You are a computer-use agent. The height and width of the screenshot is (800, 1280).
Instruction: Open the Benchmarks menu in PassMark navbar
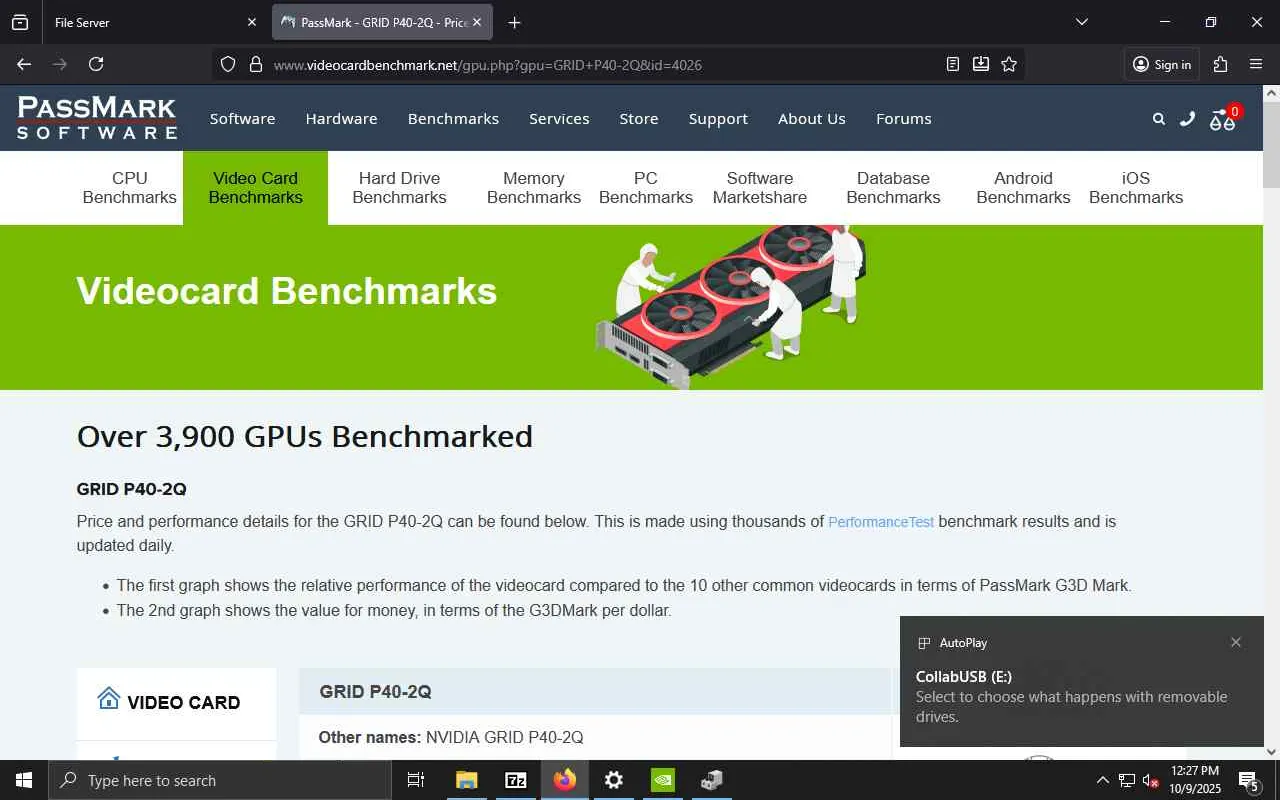(453, 118)
